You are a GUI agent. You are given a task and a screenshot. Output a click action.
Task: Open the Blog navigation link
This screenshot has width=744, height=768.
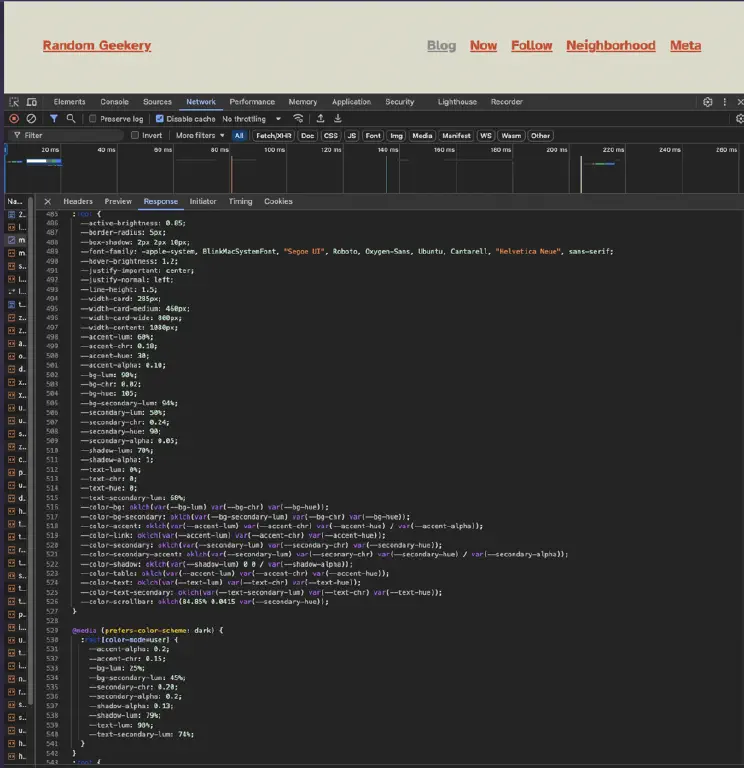tap(441, 46)
